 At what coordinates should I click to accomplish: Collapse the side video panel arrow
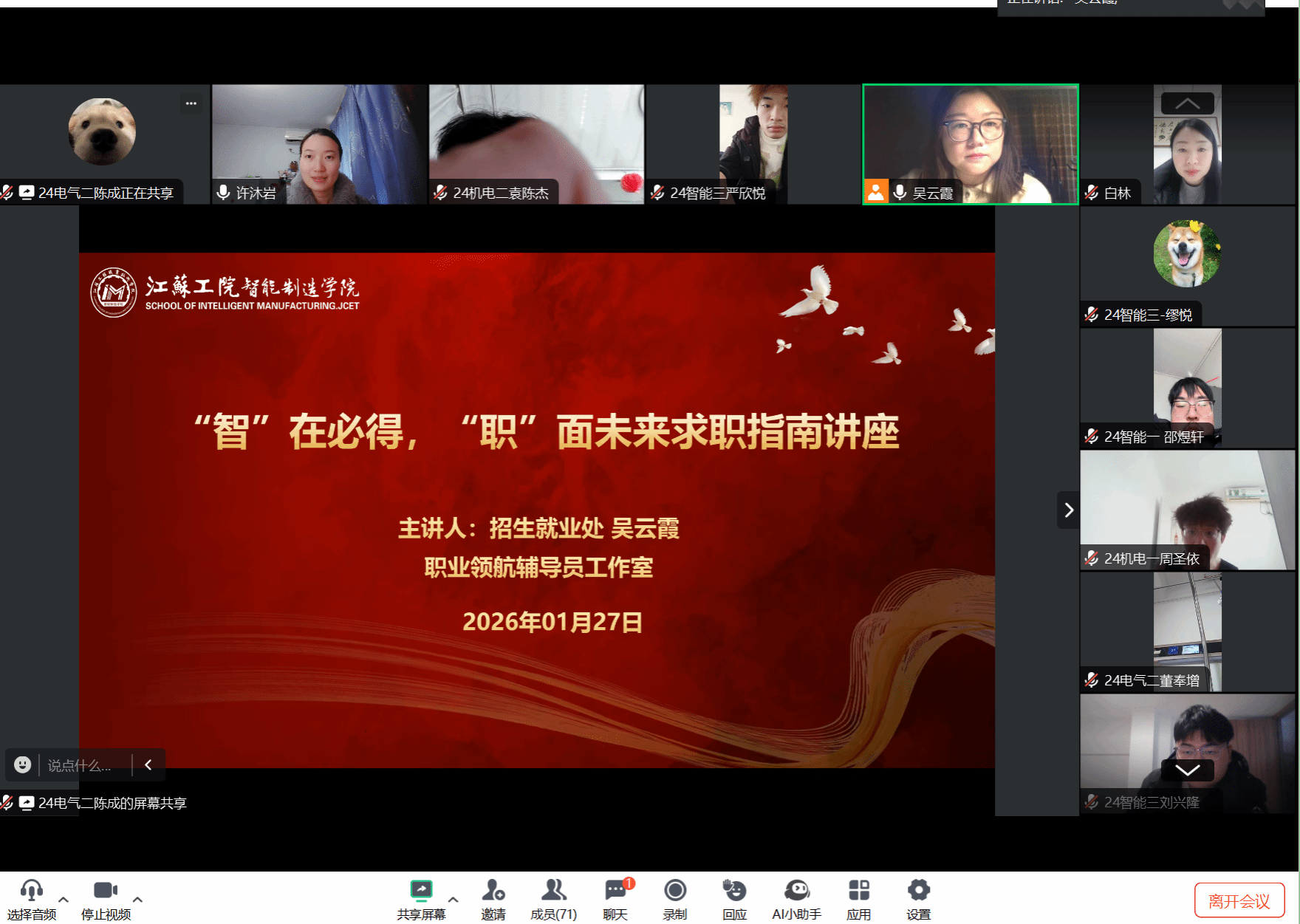click(1068, 510)
